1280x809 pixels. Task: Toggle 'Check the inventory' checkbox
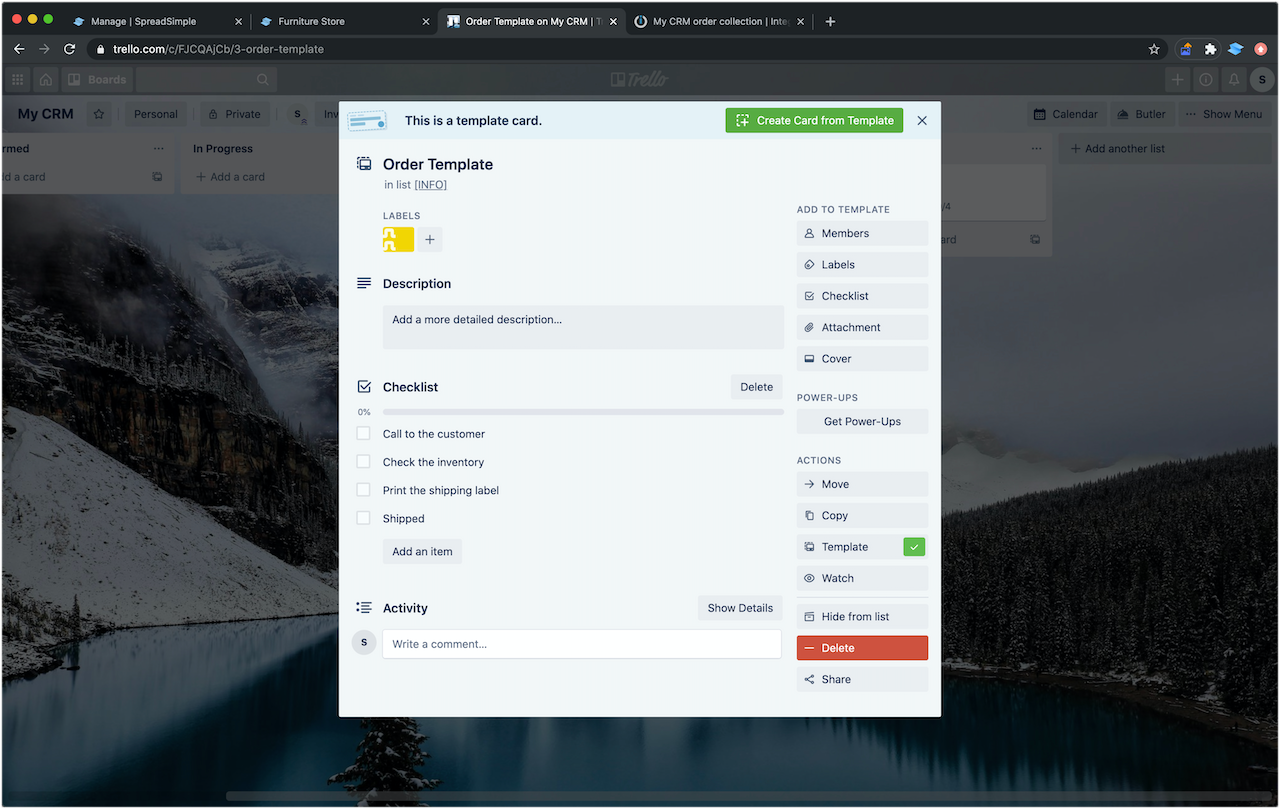[x=365, y=462]
